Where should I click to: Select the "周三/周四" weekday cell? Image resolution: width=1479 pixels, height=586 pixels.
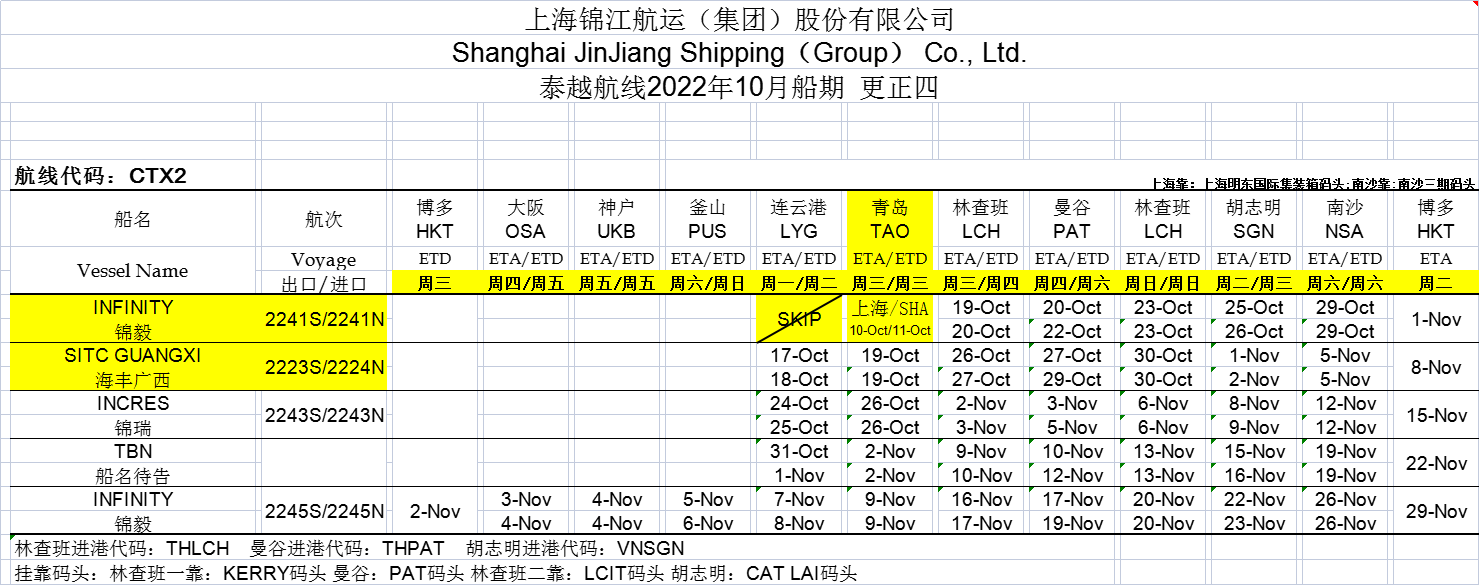pyautogui.click(x=981, y=283)
